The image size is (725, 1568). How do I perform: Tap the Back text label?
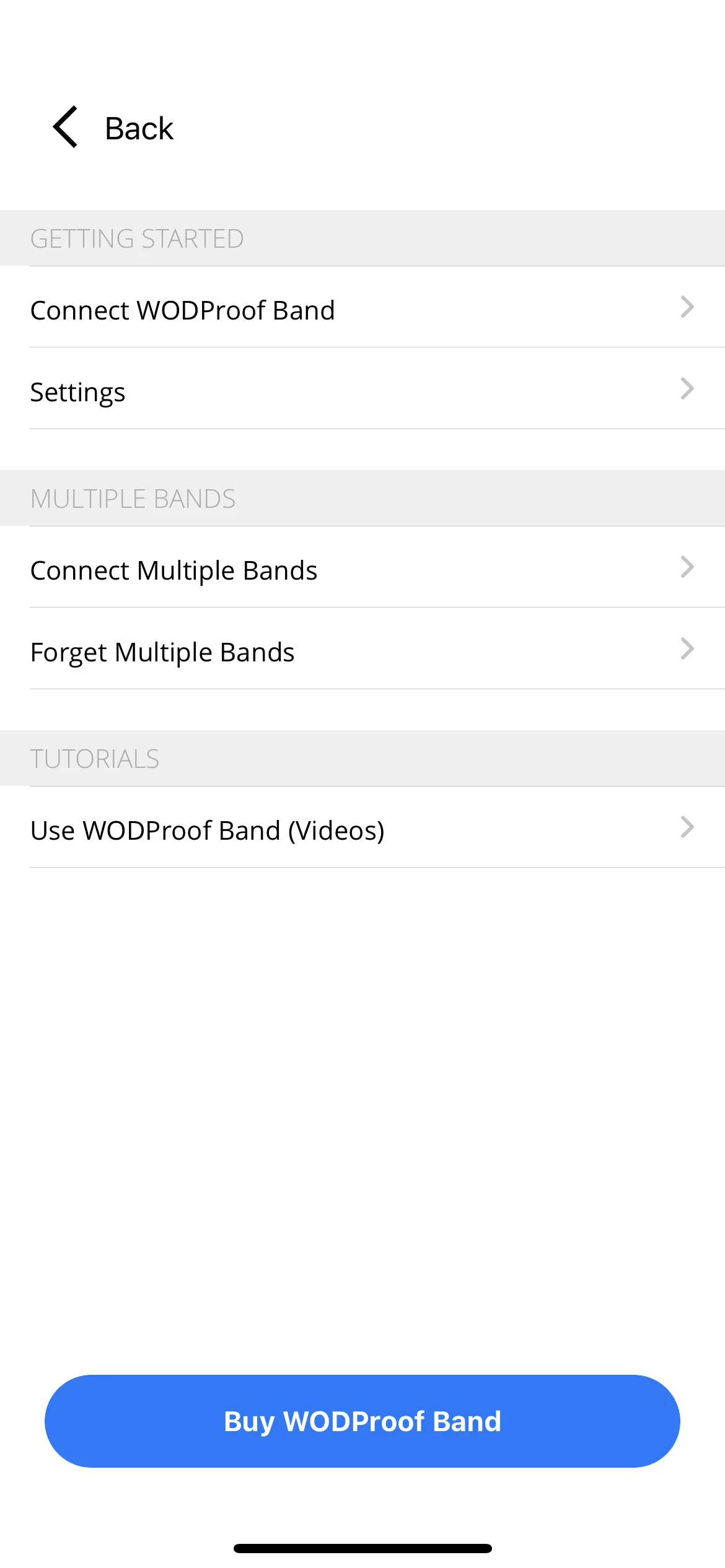[139, 129]
